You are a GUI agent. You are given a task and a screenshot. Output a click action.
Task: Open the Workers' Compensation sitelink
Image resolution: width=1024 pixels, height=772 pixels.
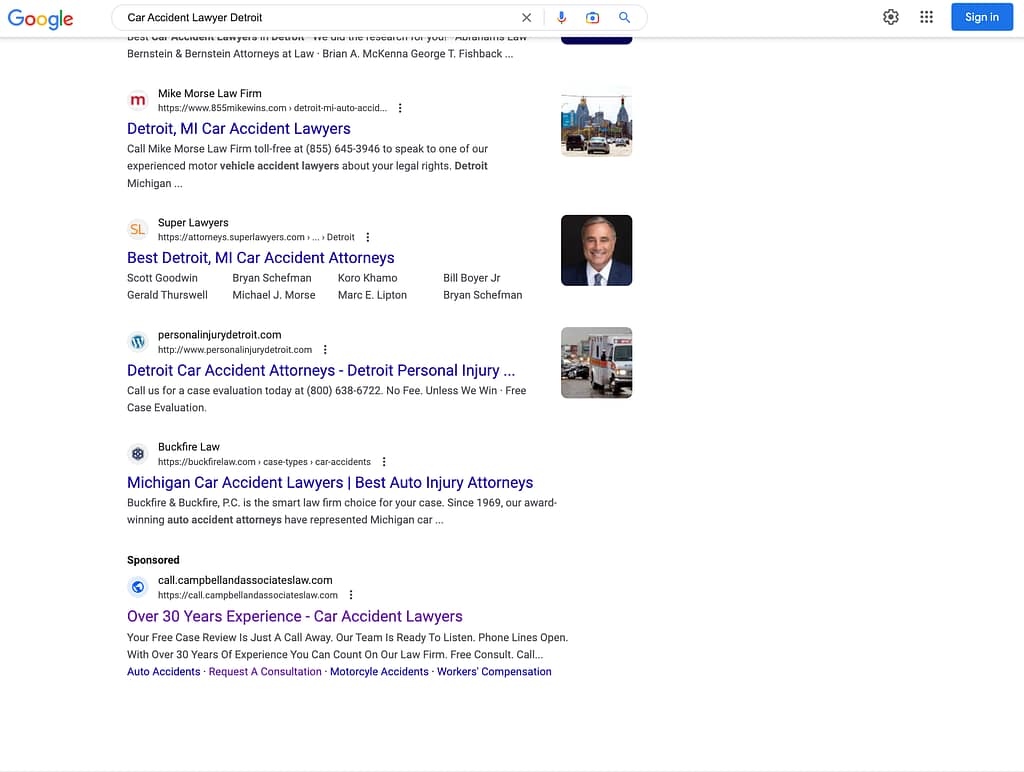[494, 671]
